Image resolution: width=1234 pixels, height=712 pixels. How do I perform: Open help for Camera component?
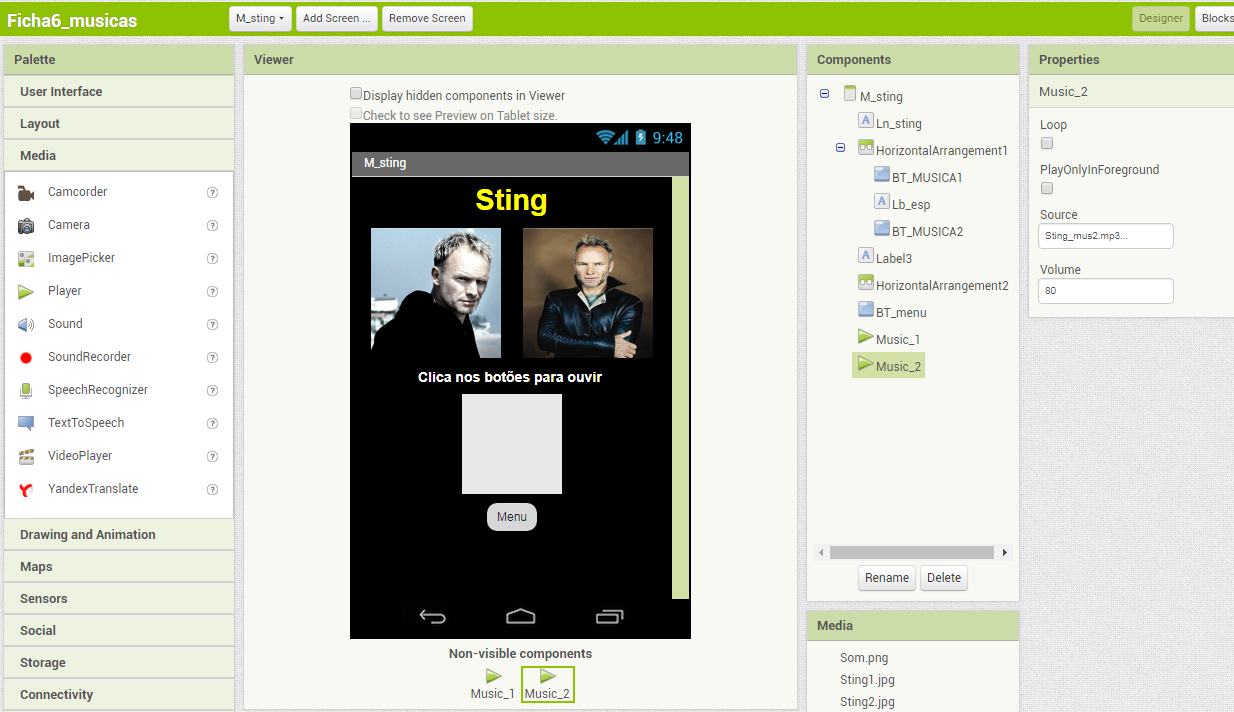point(212,225)
